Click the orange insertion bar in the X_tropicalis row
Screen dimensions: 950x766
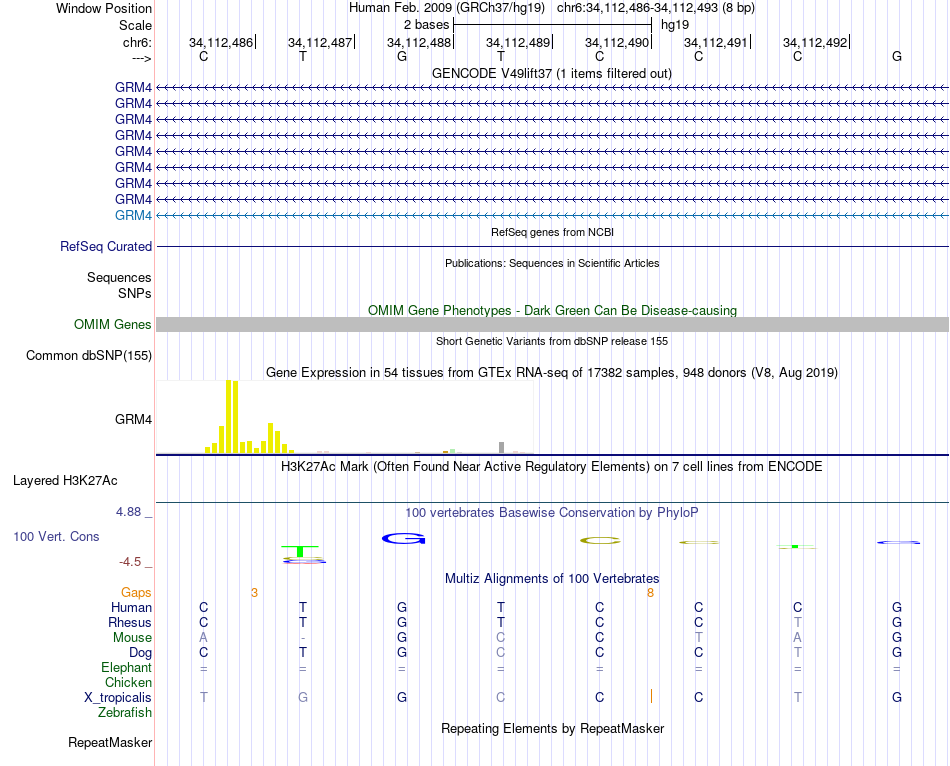tap(651, 696)
